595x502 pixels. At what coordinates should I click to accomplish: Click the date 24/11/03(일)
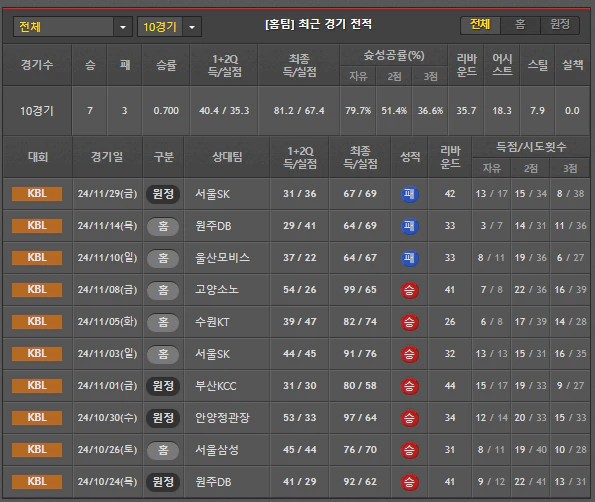(x=107, y=354)
